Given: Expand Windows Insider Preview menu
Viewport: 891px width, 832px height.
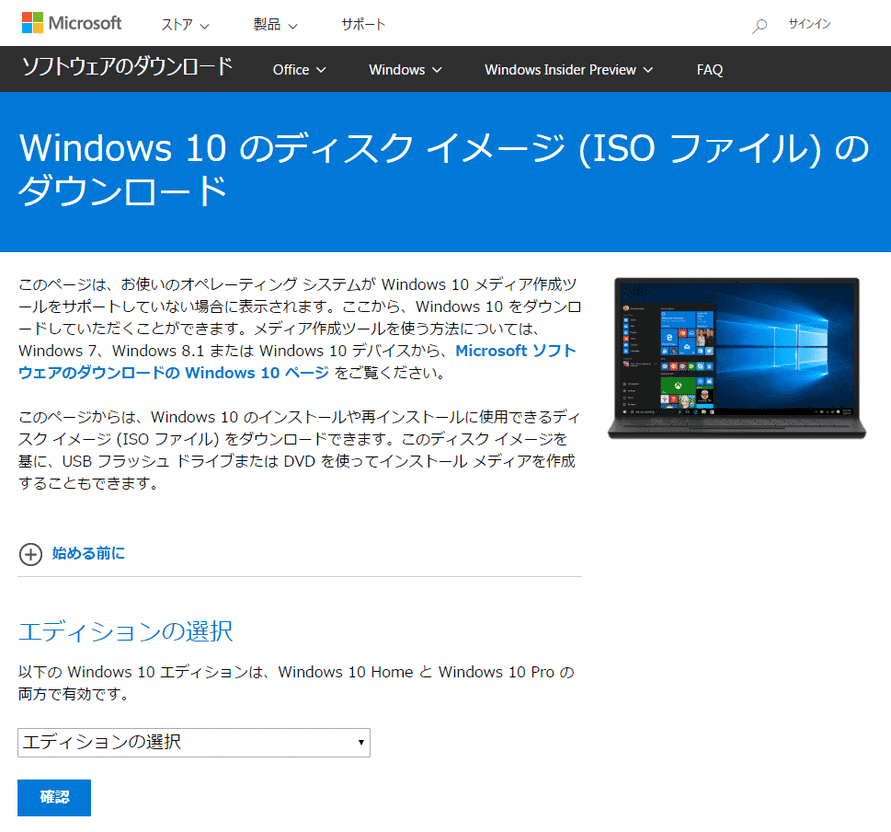Looking at the screenshot, I should tap(569, 70).
